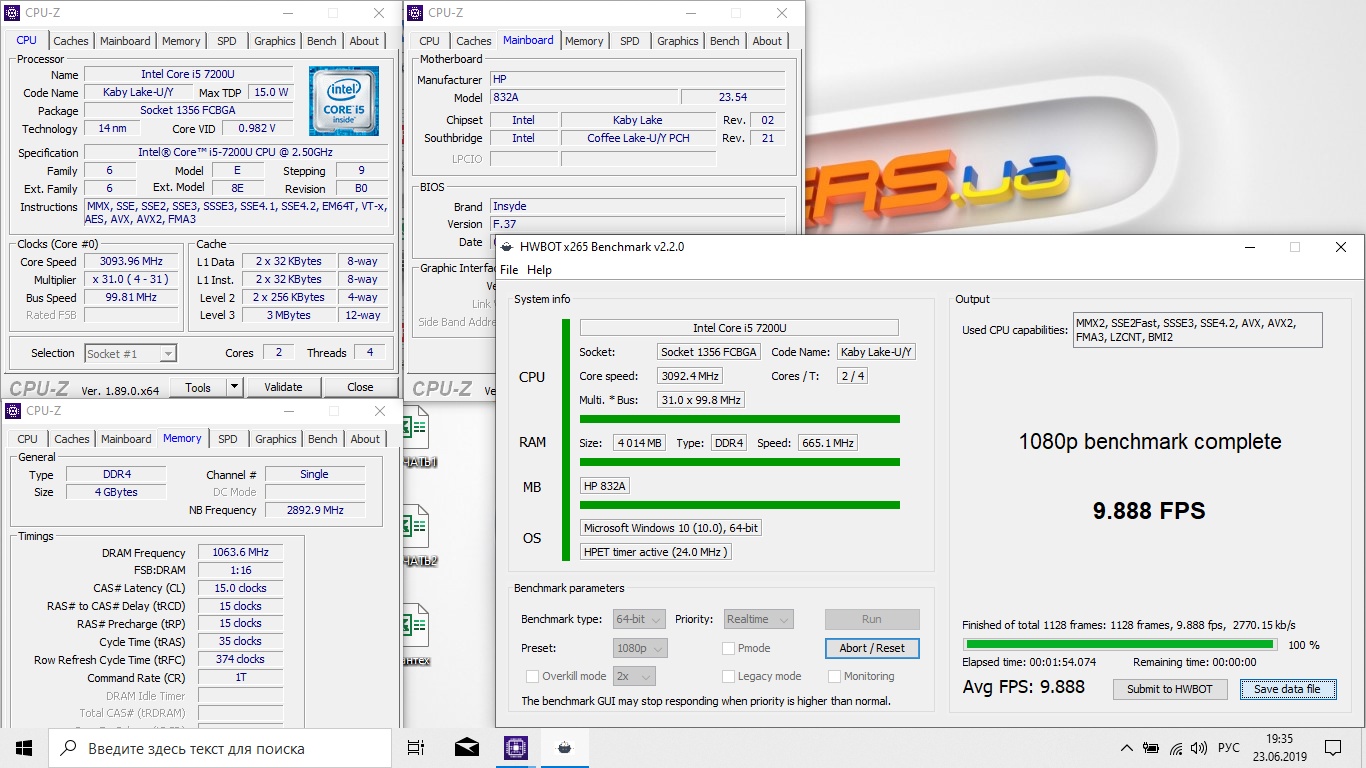Image resolution: width=1366 pixels, height=768 pixels.
Task: Open SPD tab in mainboard CPU-Z window
Action: pos(629,41)
